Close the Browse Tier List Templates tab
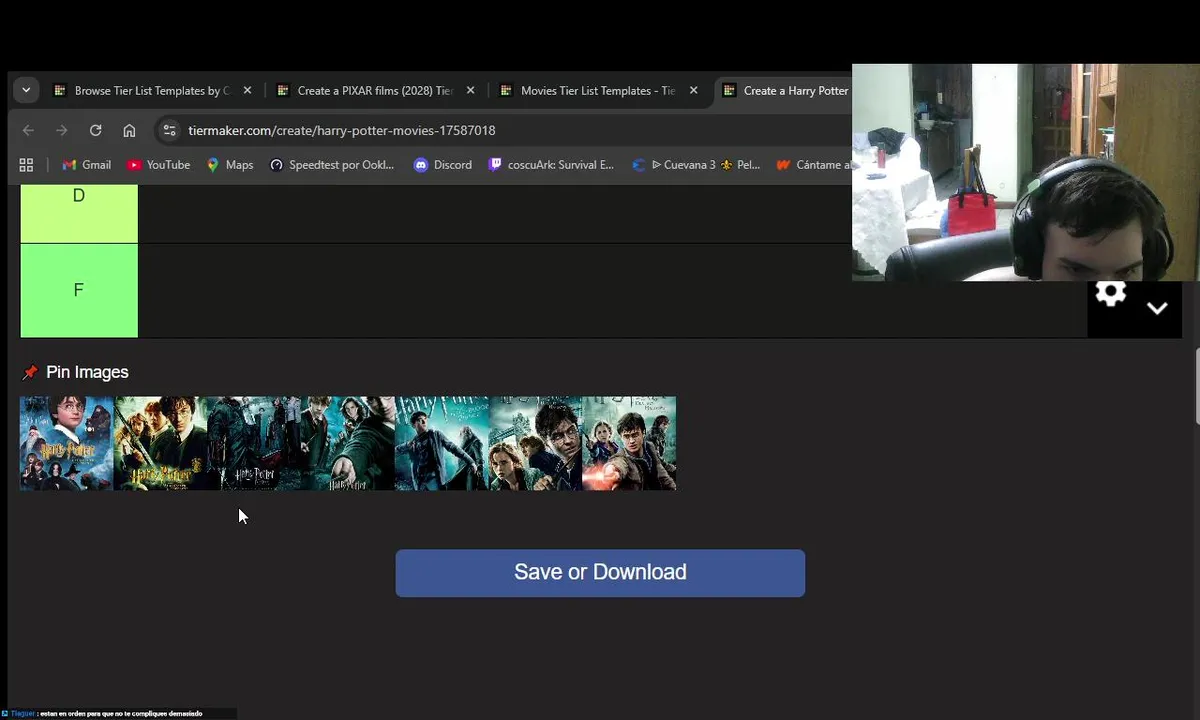Screen dimensions: 1200x720 [x=247, y=90]
